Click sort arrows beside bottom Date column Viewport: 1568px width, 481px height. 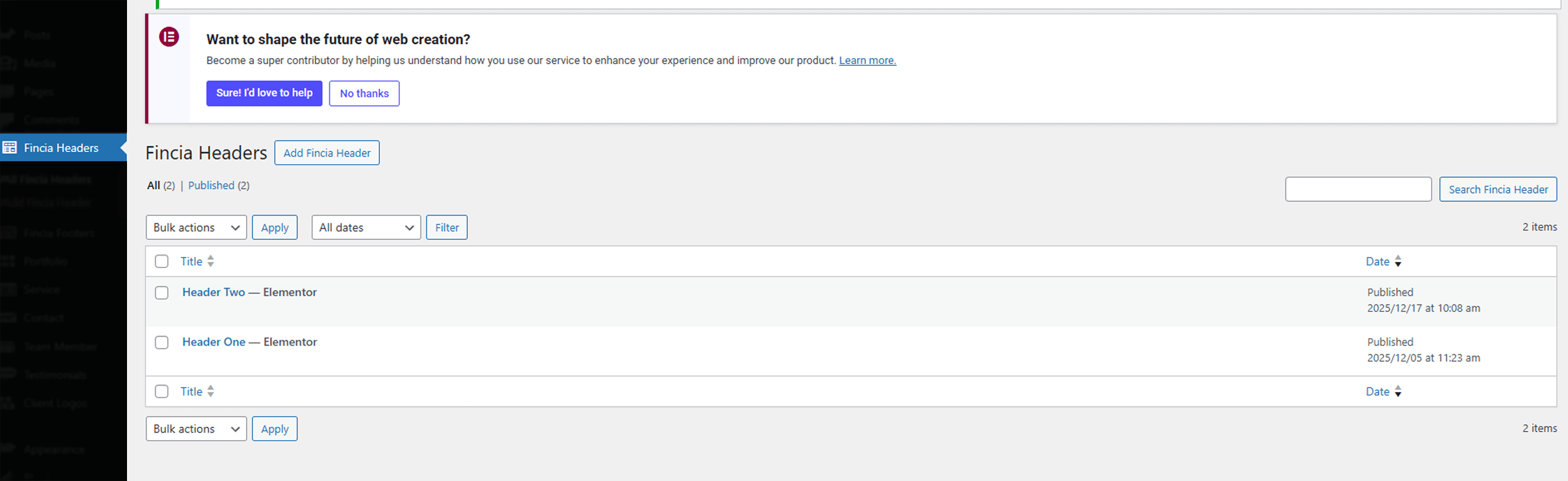coord(1398,391)
